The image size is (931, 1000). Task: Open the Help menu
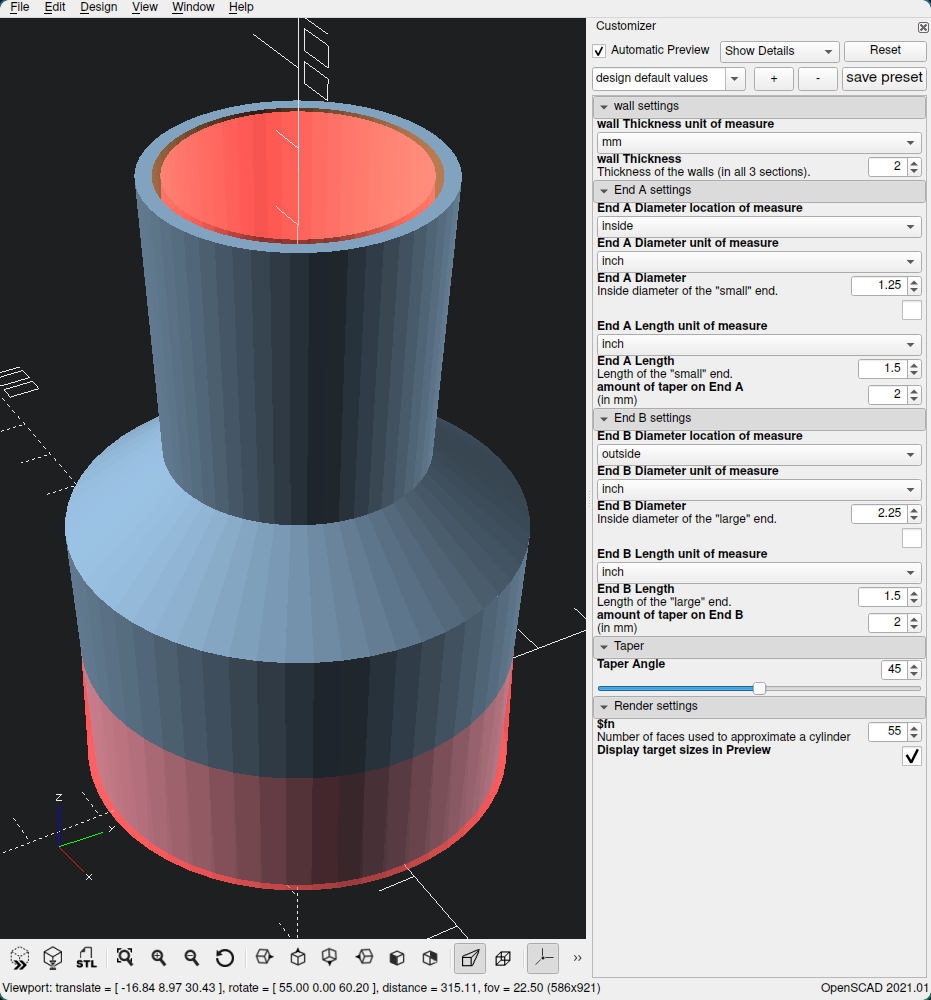tap(241, 7)
